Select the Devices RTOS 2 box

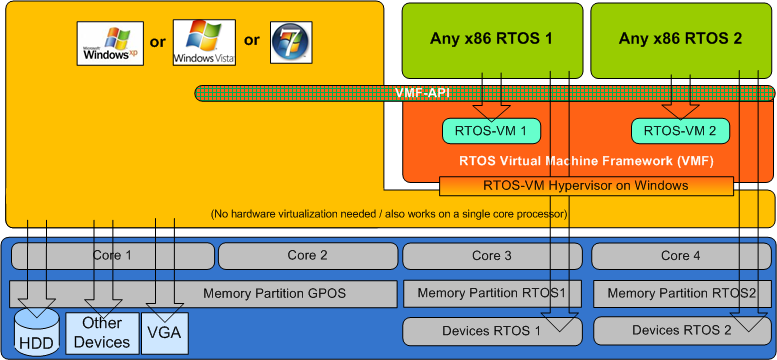point(681,331)
